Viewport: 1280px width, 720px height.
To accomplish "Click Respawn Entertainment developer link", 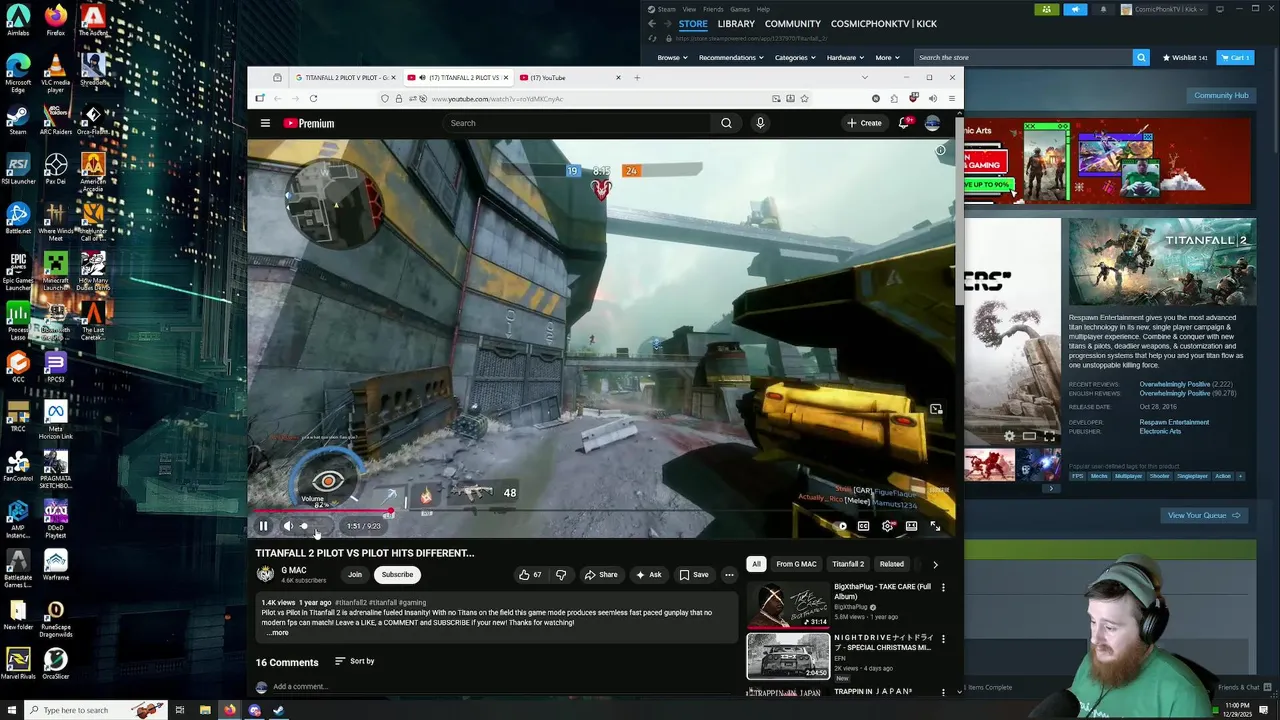I will tap(1174, 422).
